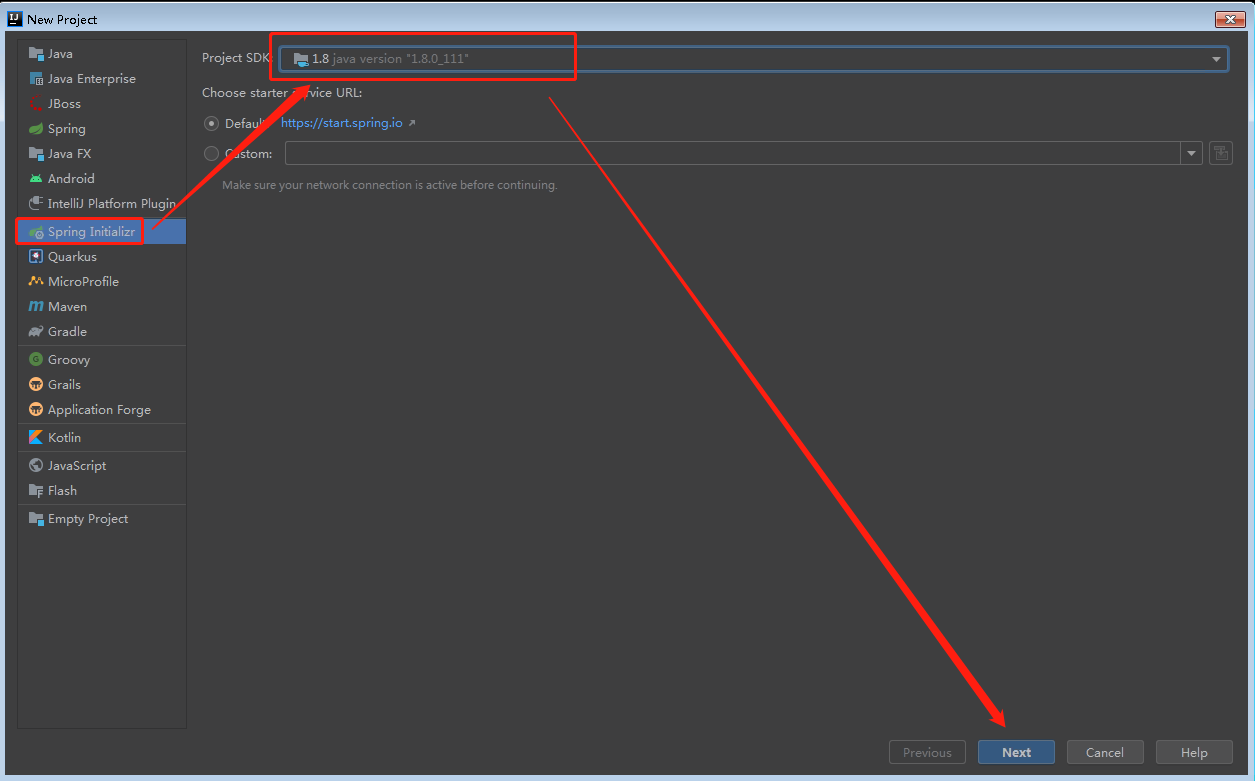
Task: Click the Gradle elephant icon
Action: [x=36, y=332]
